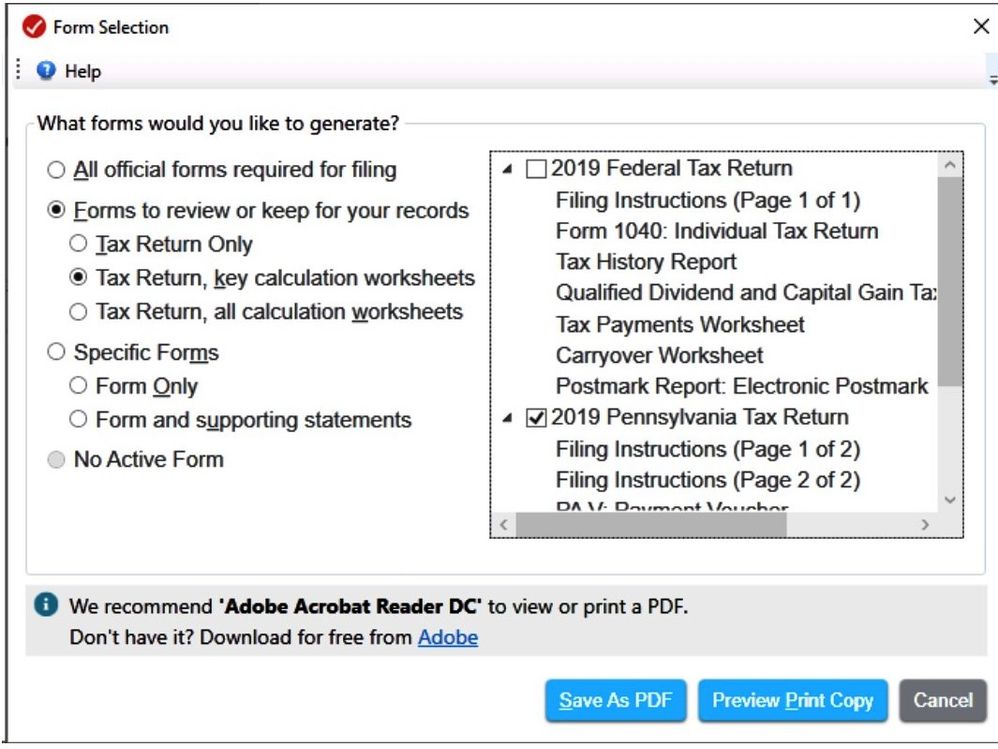Select All official forms required for filing
This screenshot has width=998, height=749.
point(57,170)
